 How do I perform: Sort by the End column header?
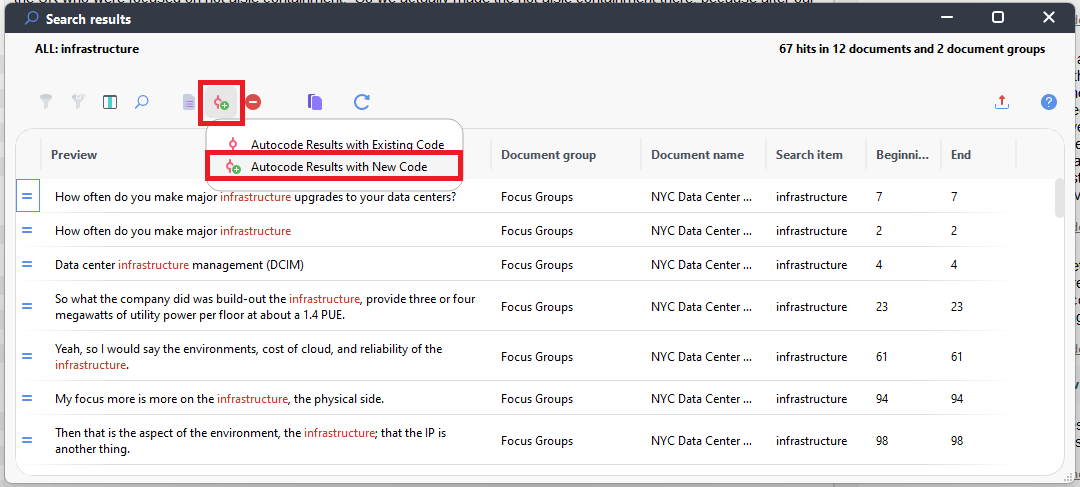961,155
